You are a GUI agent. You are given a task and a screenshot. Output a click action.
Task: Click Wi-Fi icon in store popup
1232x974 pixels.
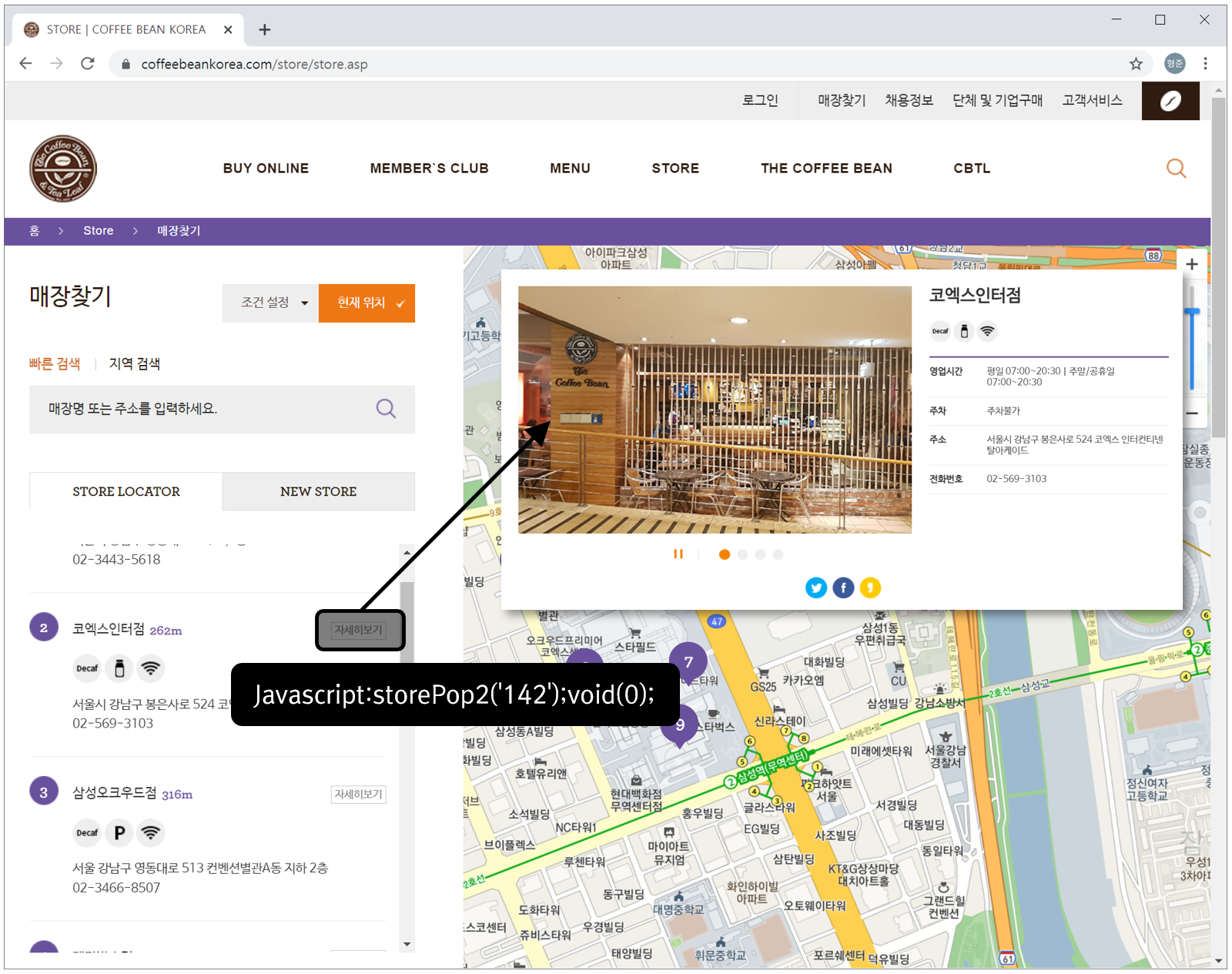pyautogui.click(x=987, y=331)
